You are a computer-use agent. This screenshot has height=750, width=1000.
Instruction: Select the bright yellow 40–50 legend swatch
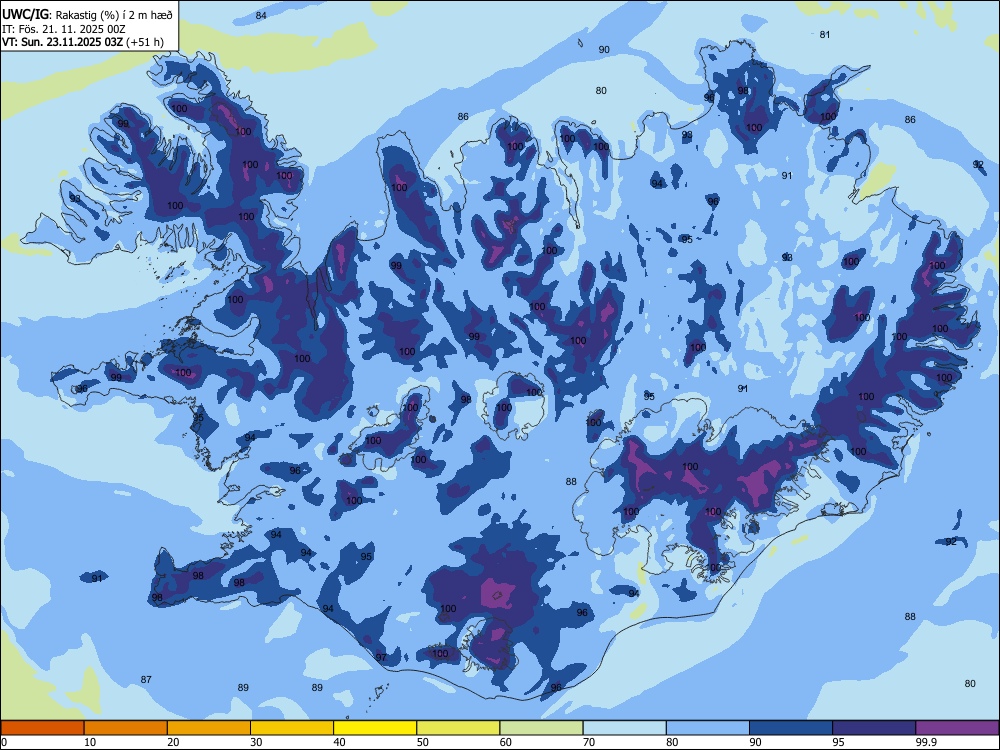tap(375, 728)
